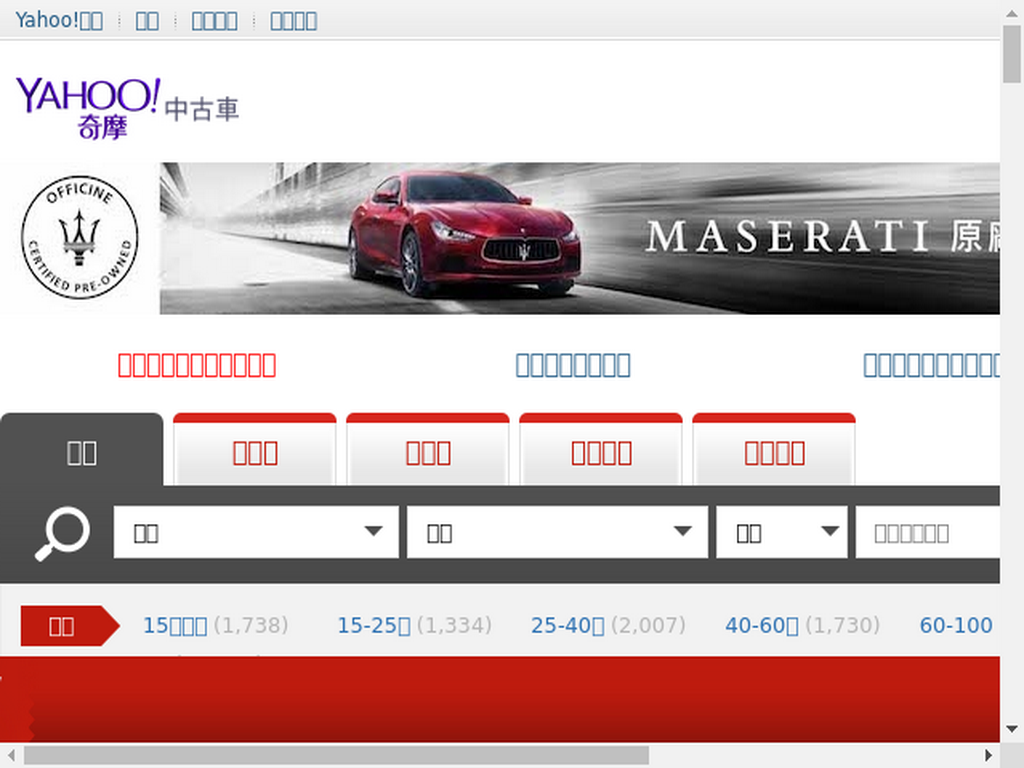Click the vertical scrollbar thumb
1024x768 pixels.
pyautogui.click(x=1012, y=54)
